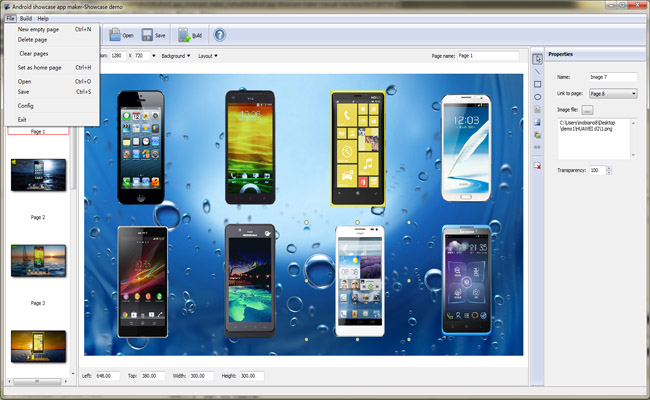Screen dimensions: 650x400
Task: Choose New empty page from File menu
Action: click(54, 29)
